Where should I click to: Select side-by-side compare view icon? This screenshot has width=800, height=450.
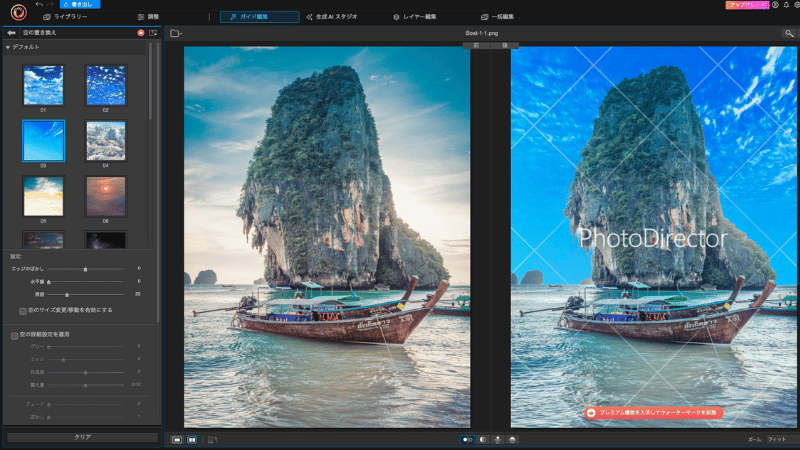click(x=192, y=439)
